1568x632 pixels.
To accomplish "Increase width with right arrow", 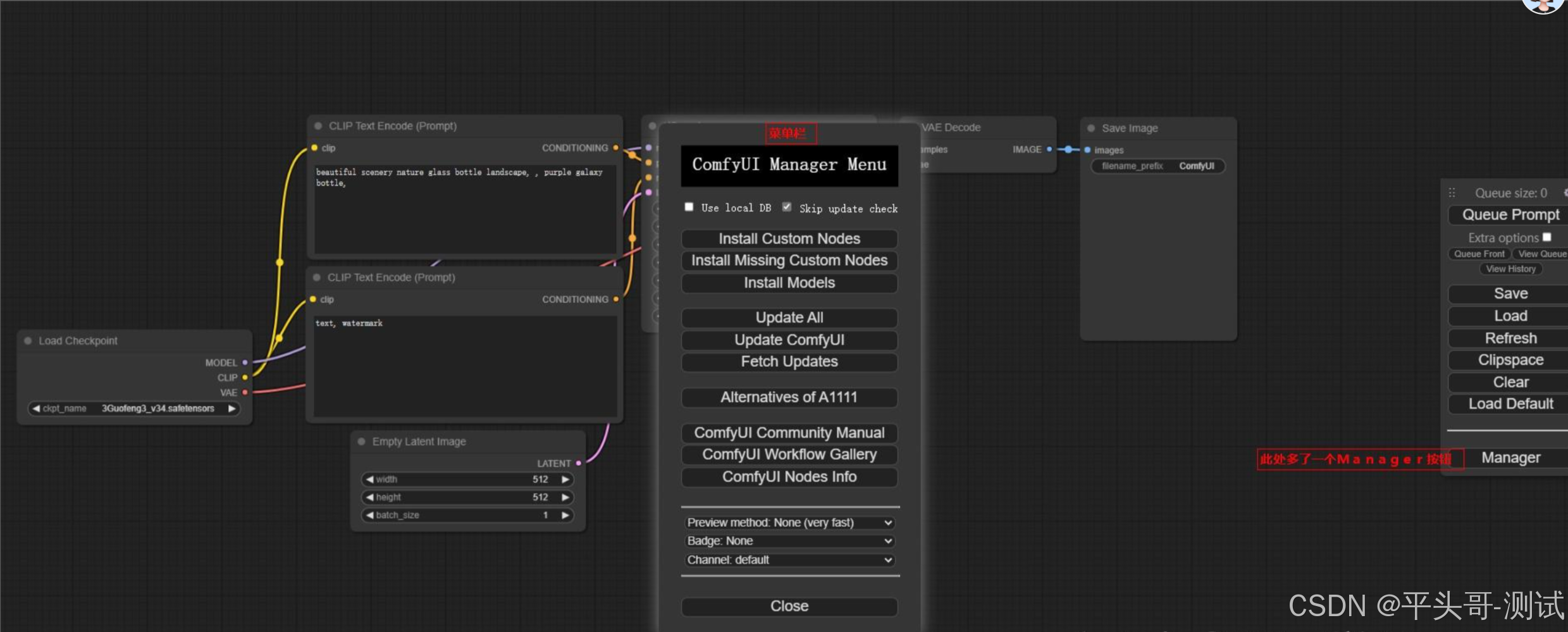I will [x=565, y=480].
